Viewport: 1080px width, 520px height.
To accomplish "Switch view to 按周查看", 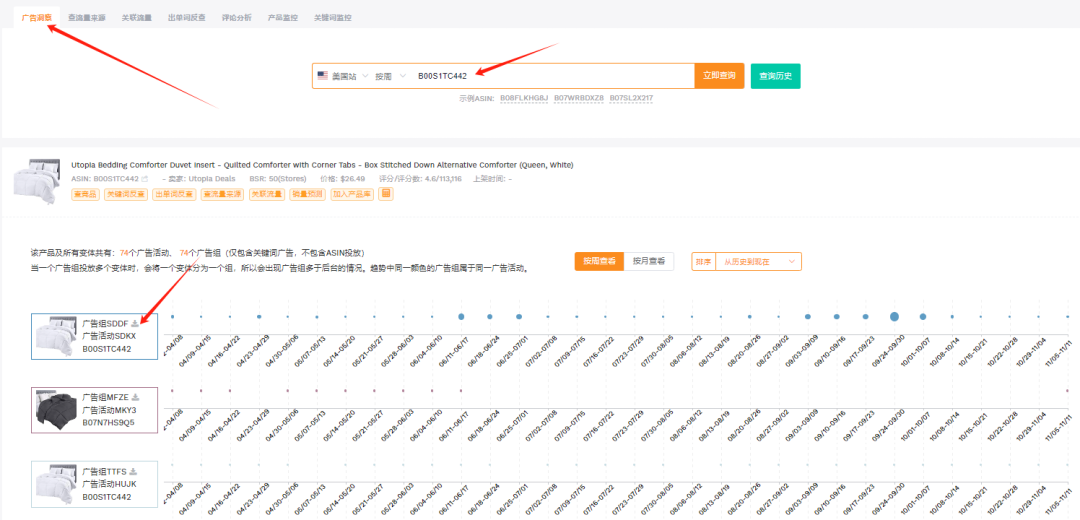I will [x=599, y=262].
